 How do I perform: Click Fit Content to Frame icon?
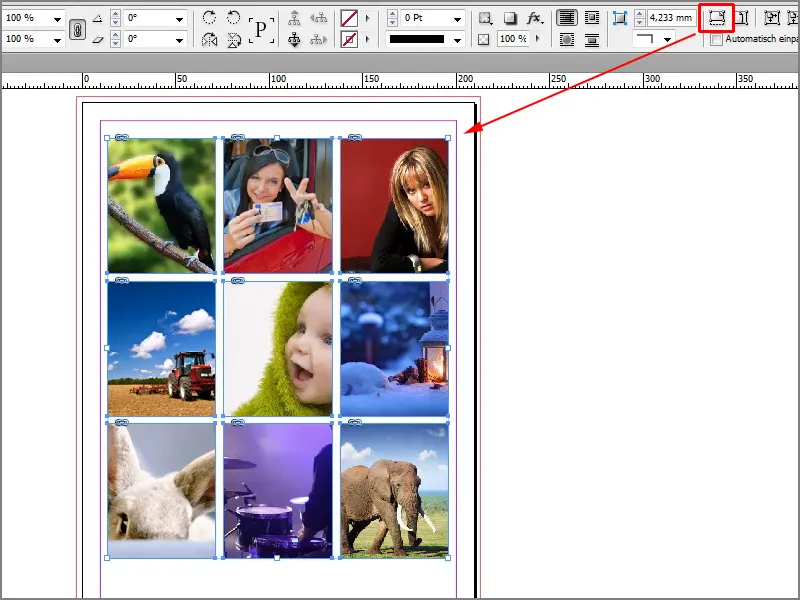tap(772, 18)
